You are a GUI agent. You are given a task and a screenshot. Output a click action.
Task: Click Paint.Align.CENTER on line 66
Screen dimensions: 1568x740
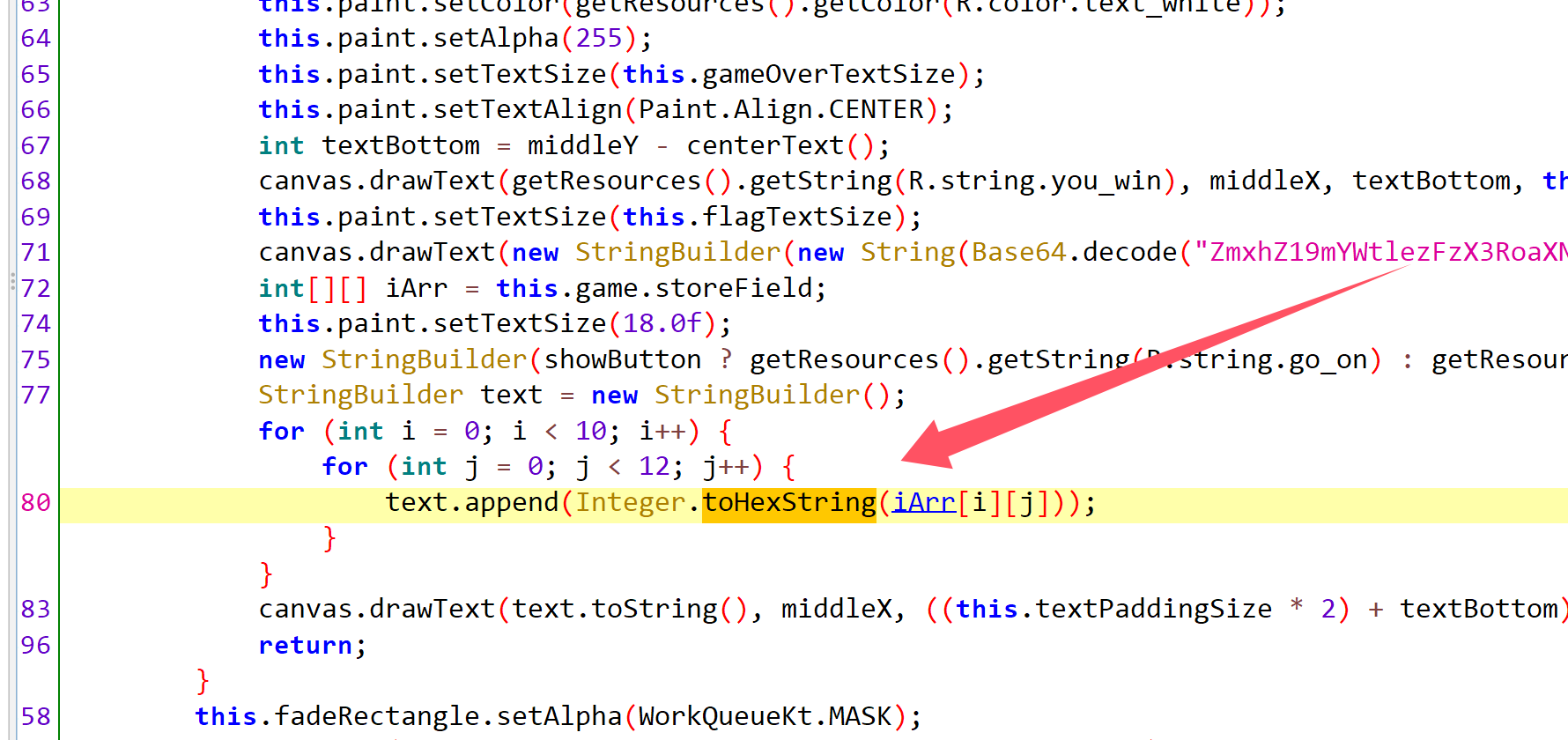coord(781,109)
